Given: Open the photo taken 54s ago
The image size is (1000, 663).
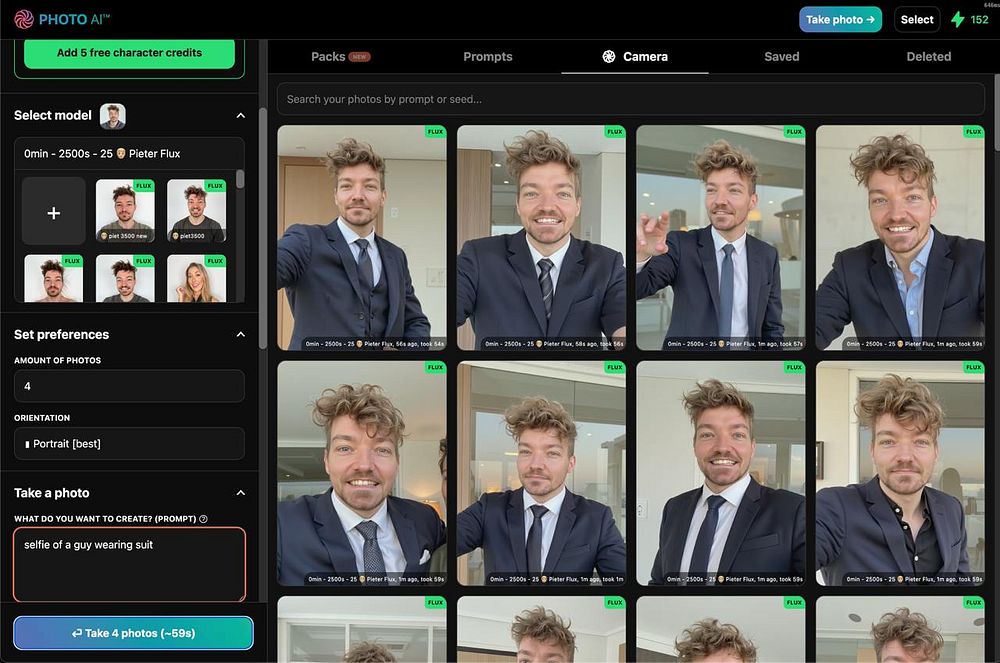Looking at the screenshot, I should [362, 238].
